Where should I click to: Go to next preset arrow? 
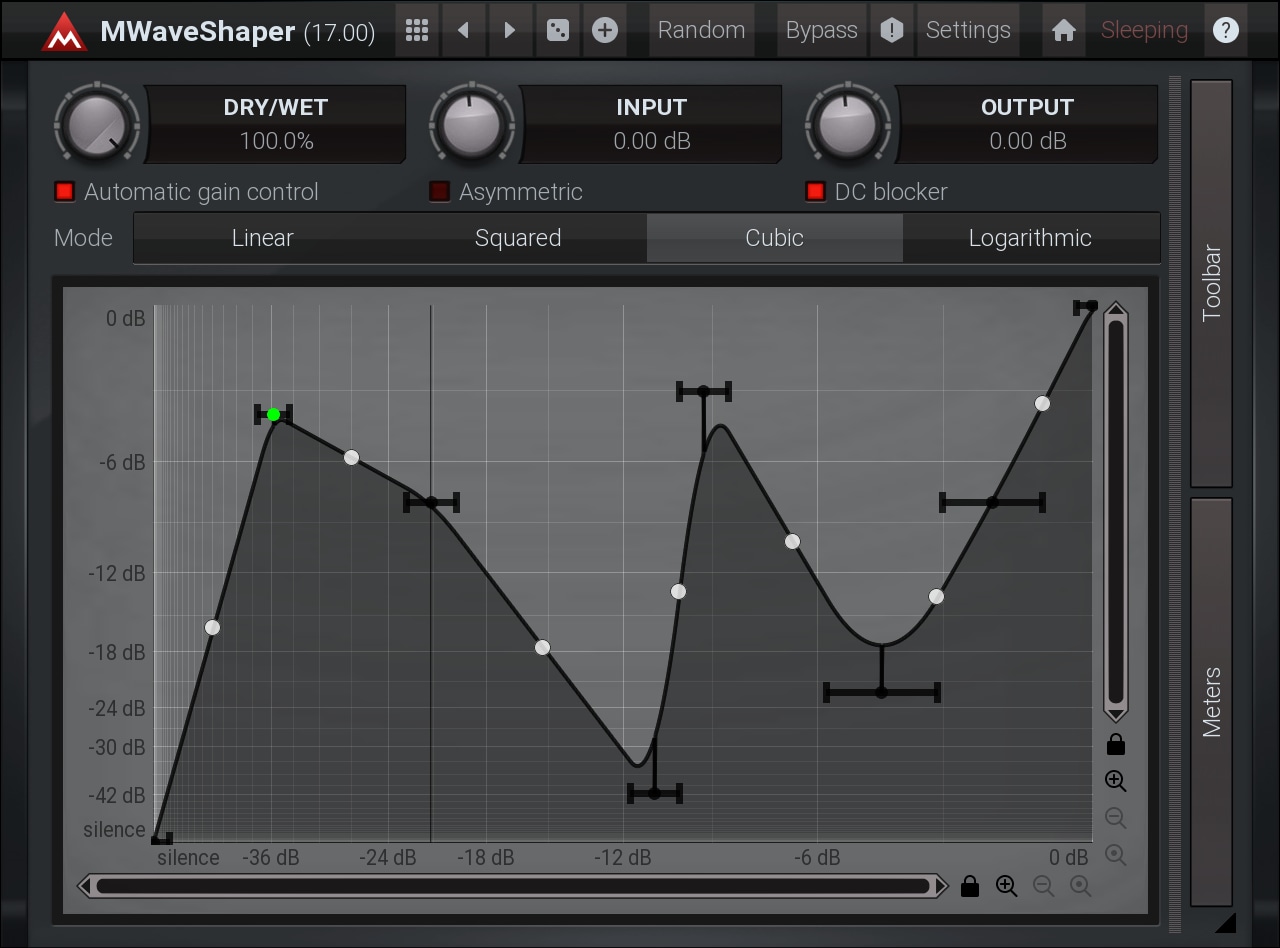click(x=510, y=30)
